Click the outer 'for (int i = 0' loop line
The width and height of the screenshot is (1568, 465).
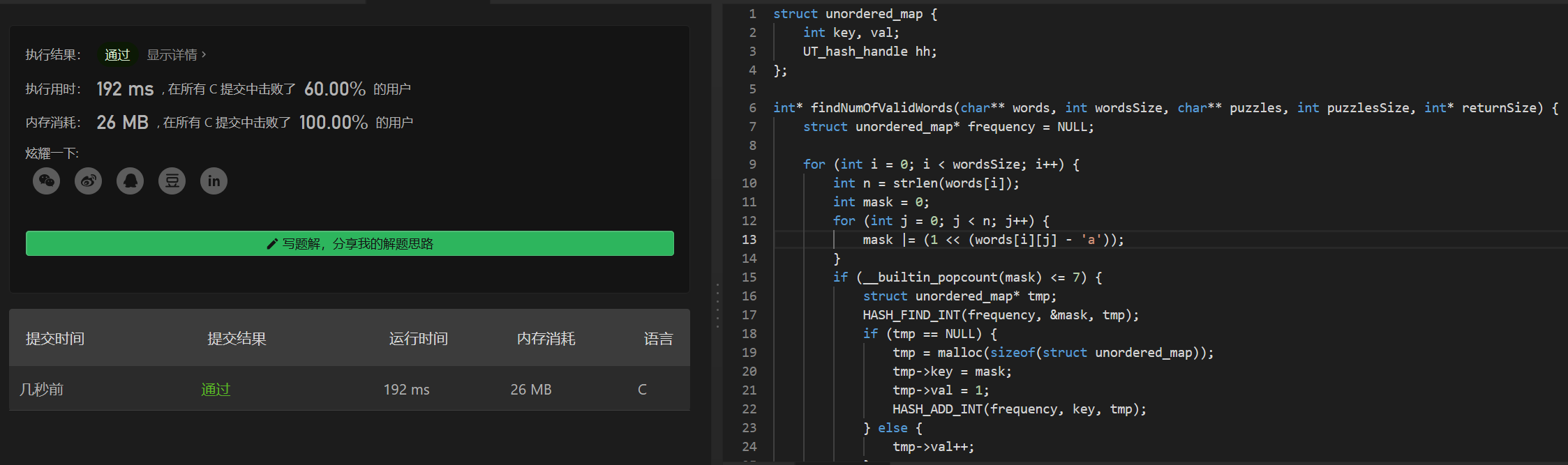941,165
